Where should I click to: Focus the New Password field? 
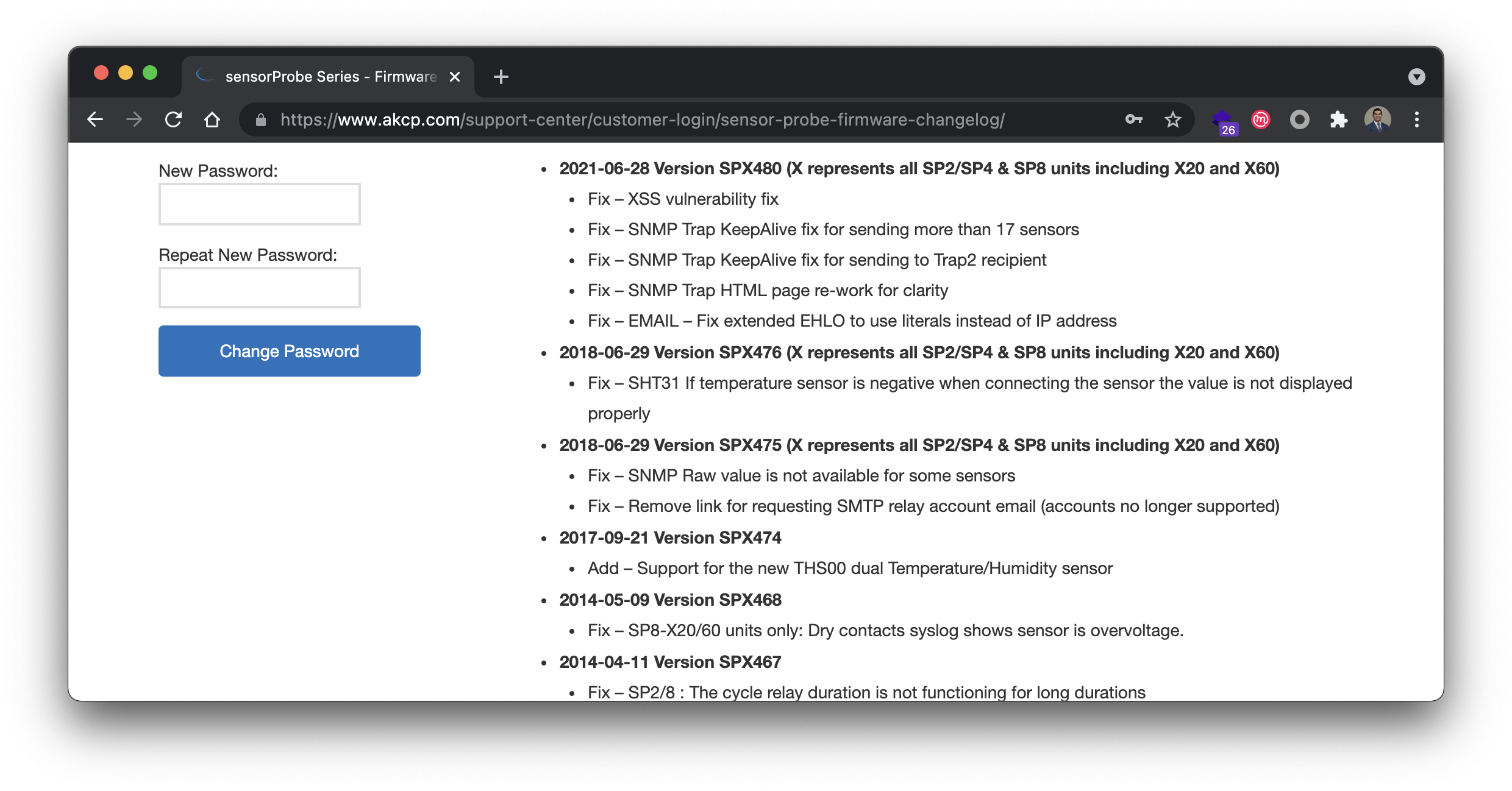tap(259, 204)
